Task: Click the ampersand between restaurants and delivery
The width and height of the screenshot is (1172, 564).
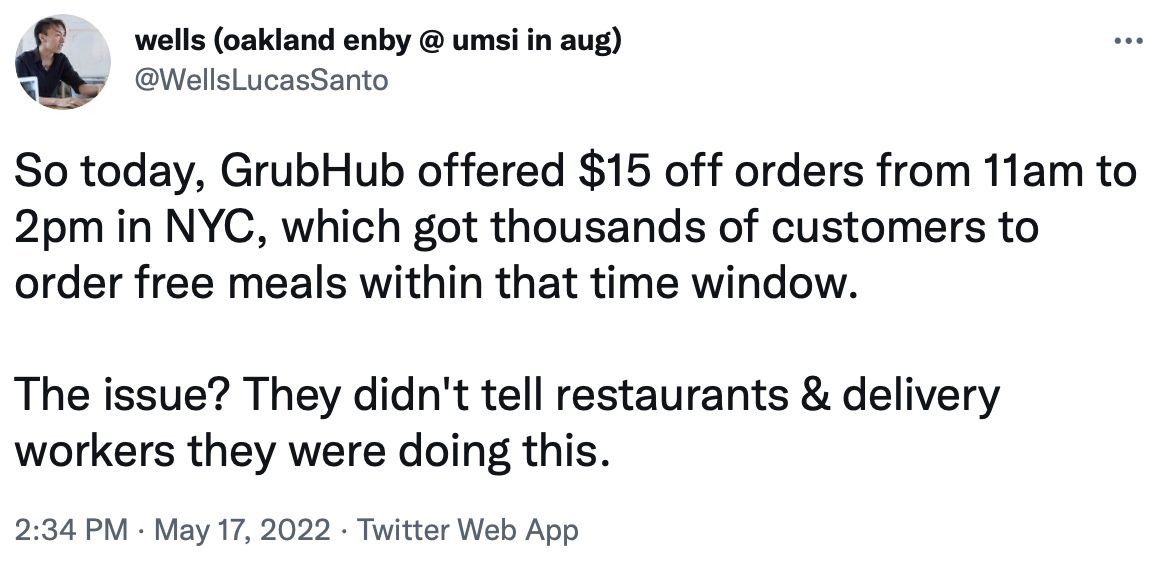Action: (815, 395)
